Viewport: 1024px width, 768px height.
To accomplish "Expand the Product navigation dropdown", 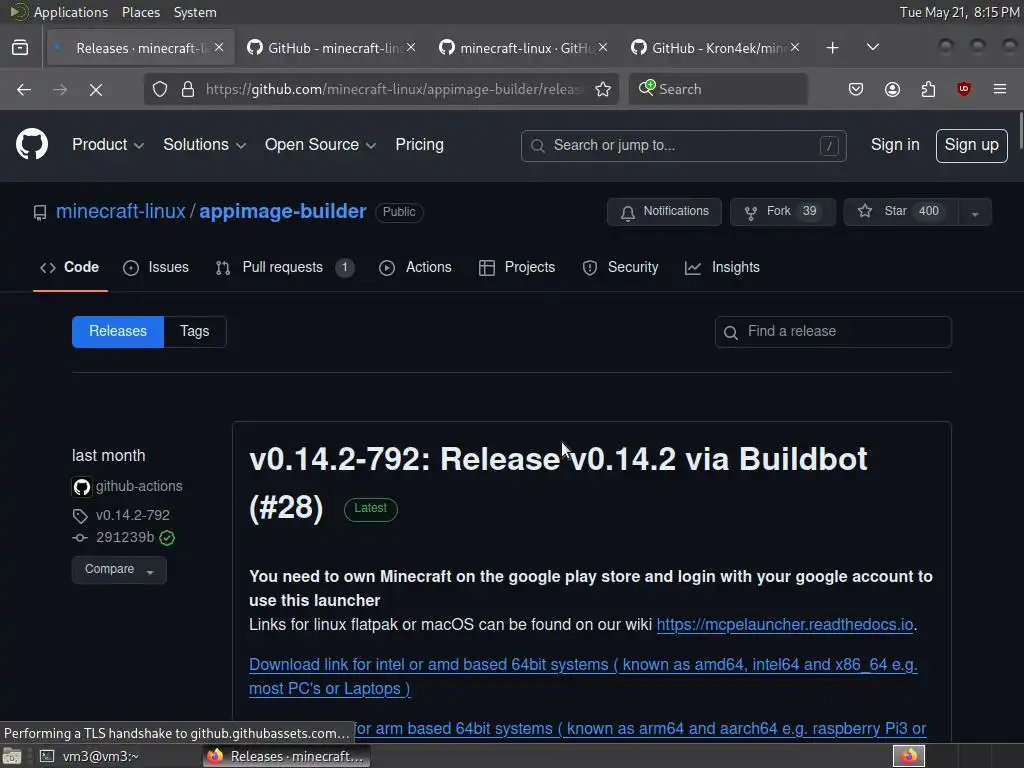I will tap(108, 144).
